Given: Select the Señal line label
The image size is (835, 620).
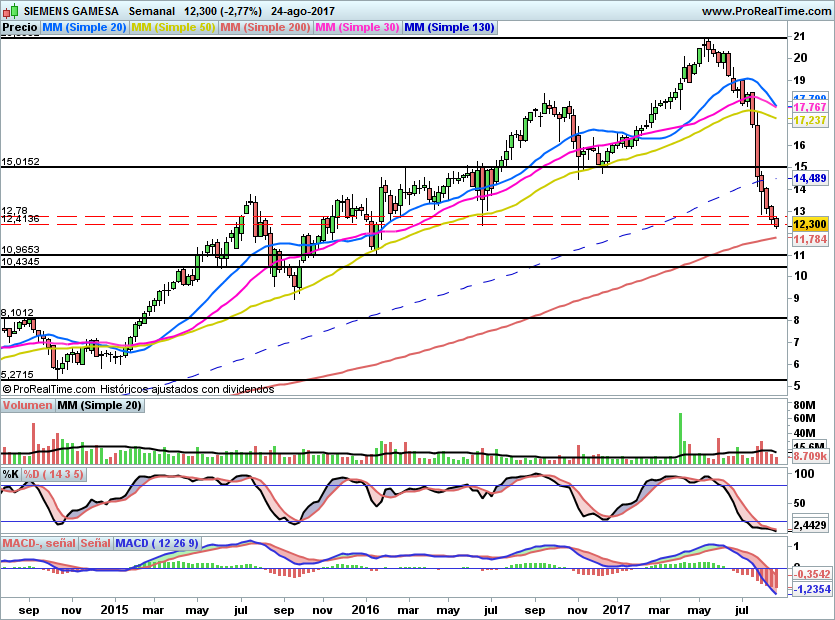Looking at the screenshot, I should coord(96,544).
